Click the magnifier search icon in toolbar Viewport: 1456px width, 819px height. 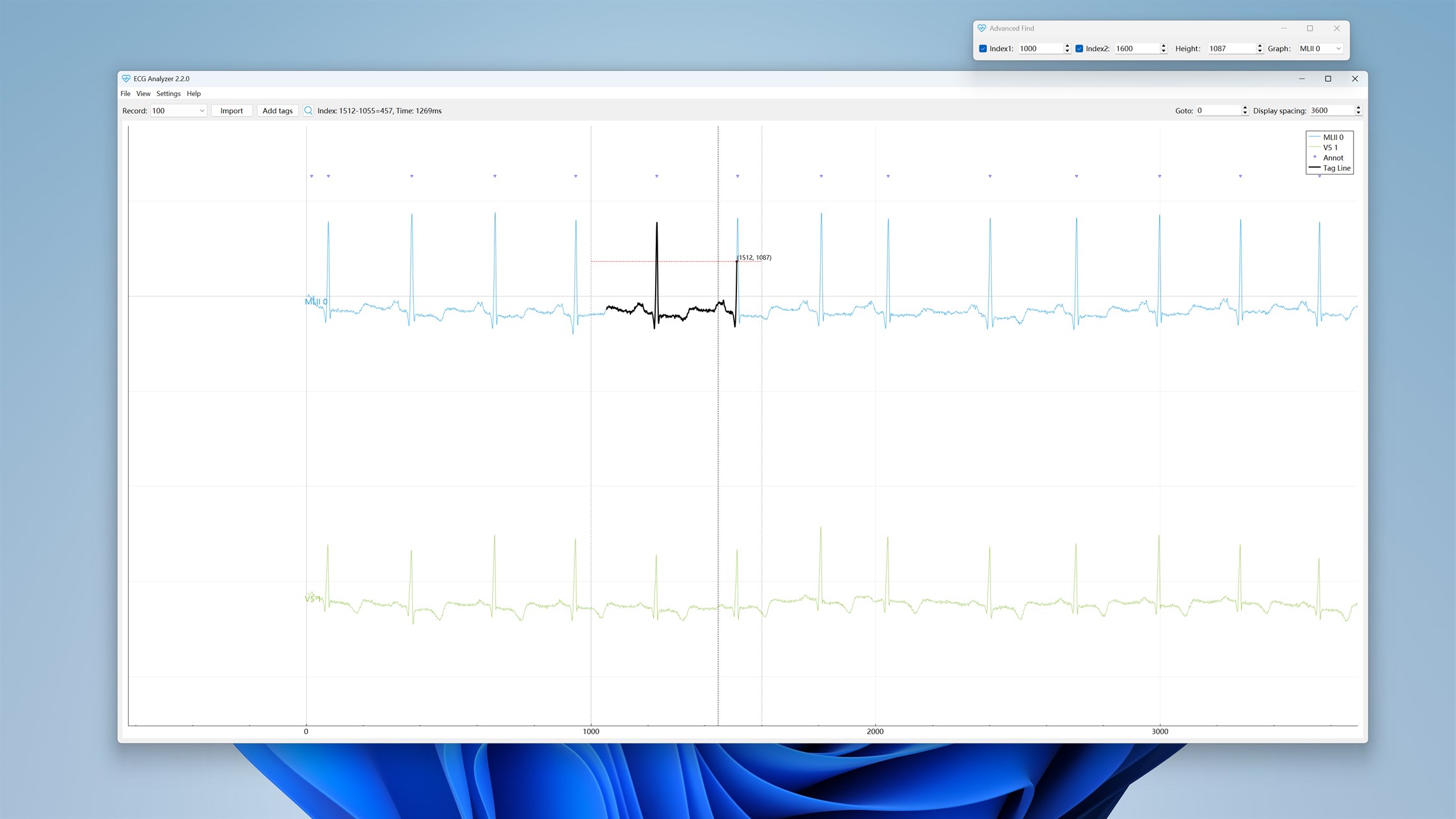tap(308, 111)
